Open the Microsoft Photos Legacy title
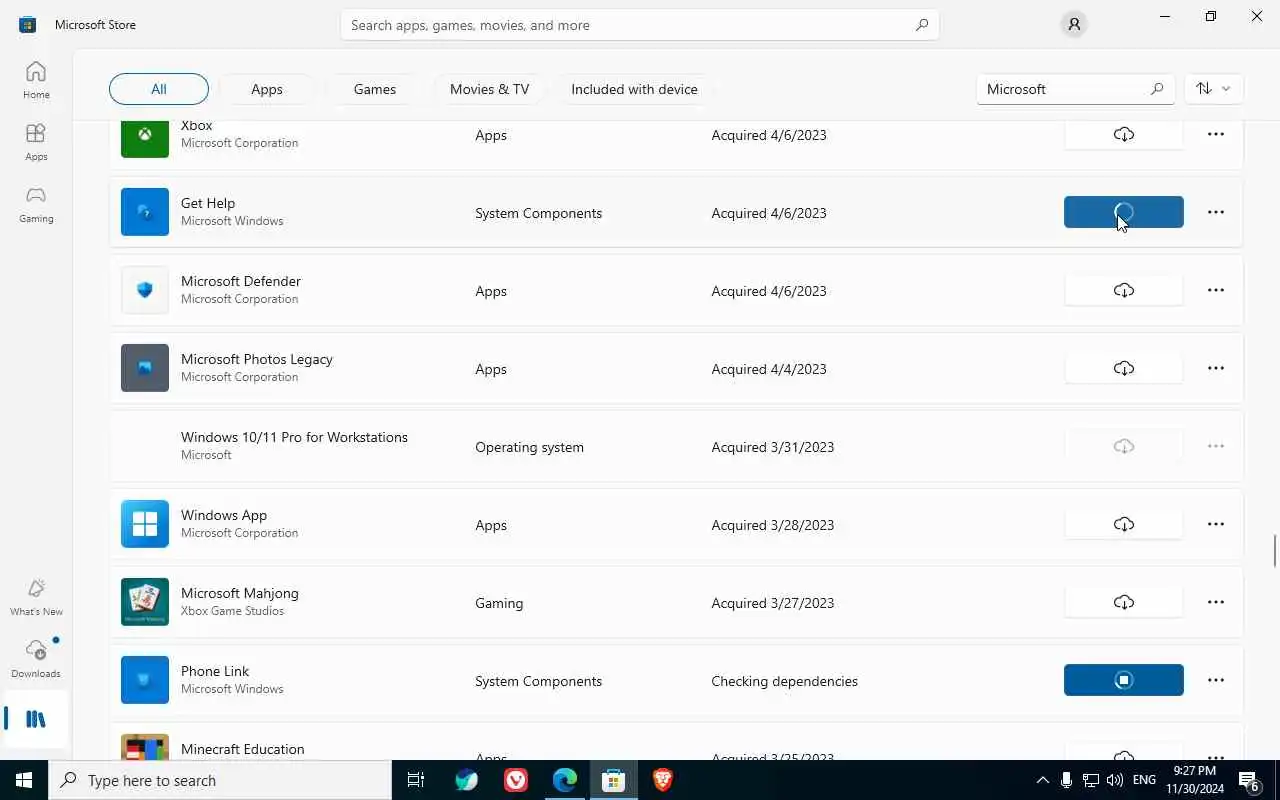 [x=257, y=359]
